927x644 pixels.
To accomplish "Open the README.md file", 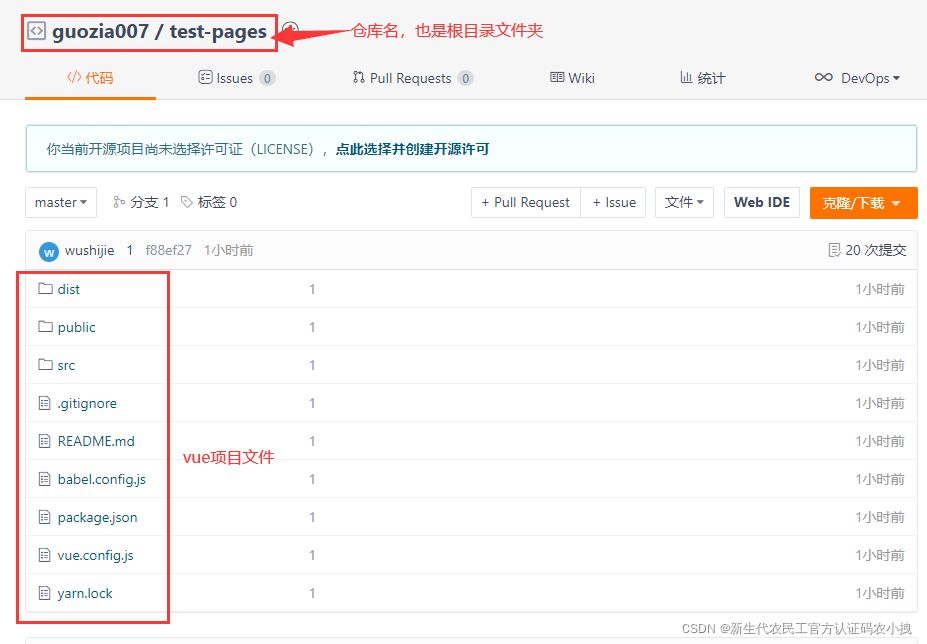I will [96, 441].
